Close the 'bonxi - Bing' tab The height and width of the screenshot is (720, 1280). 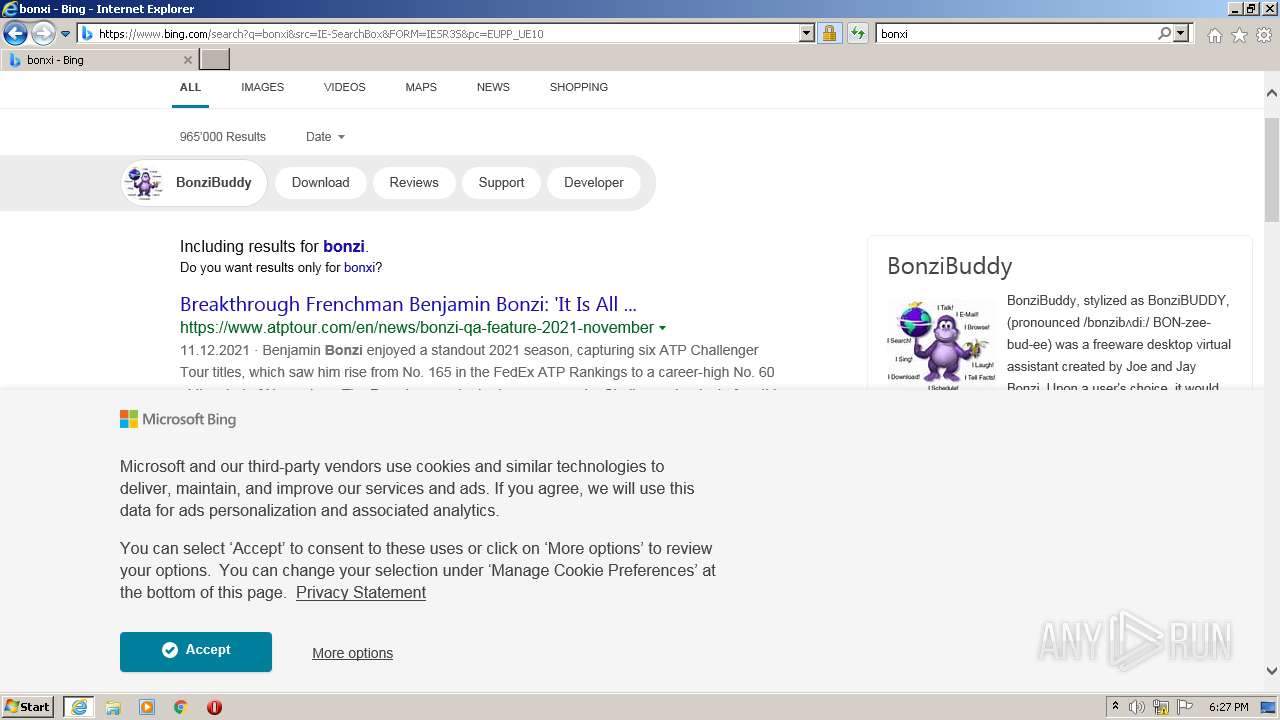187,60
